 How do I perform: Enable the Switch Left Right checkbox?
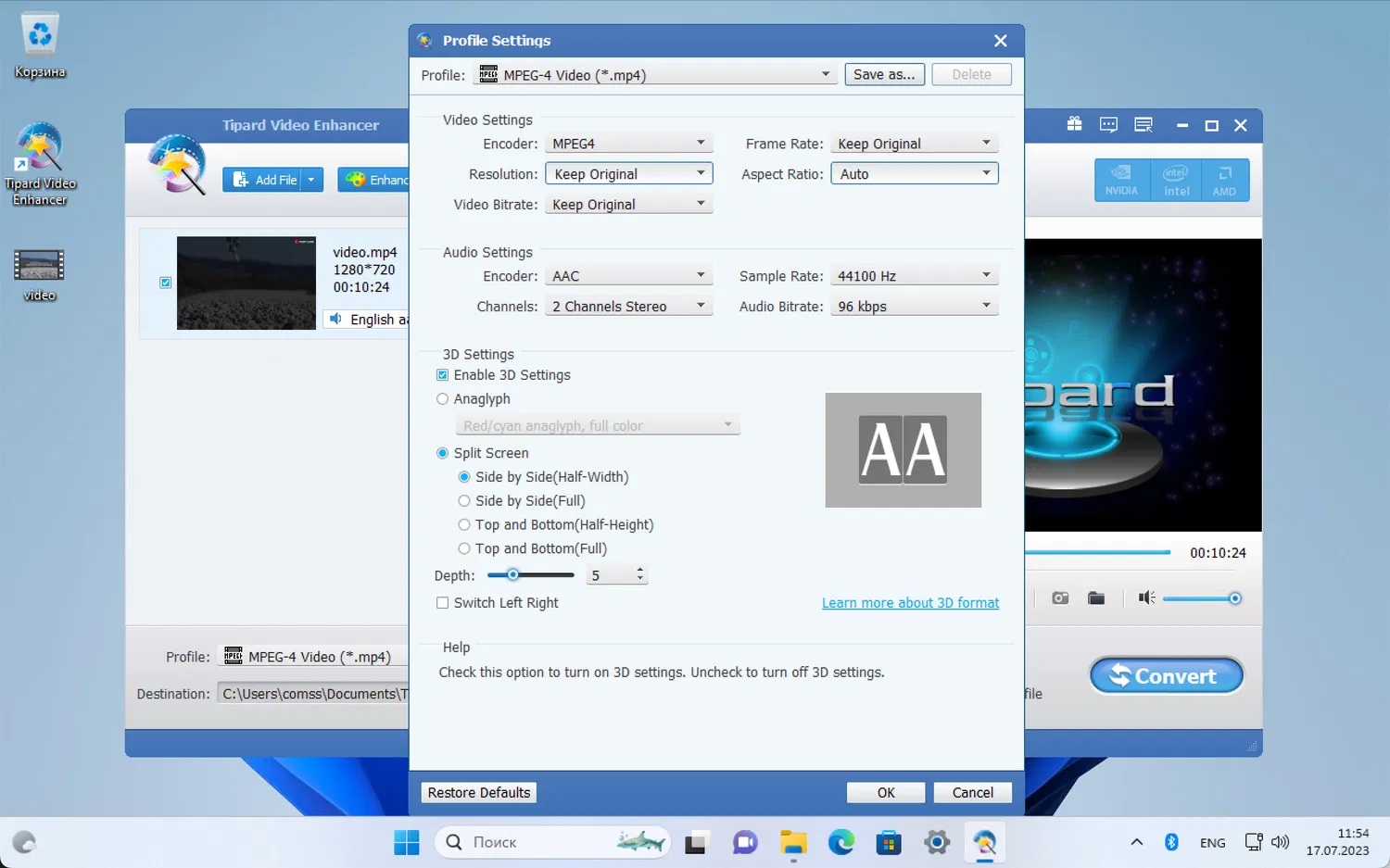443,603
